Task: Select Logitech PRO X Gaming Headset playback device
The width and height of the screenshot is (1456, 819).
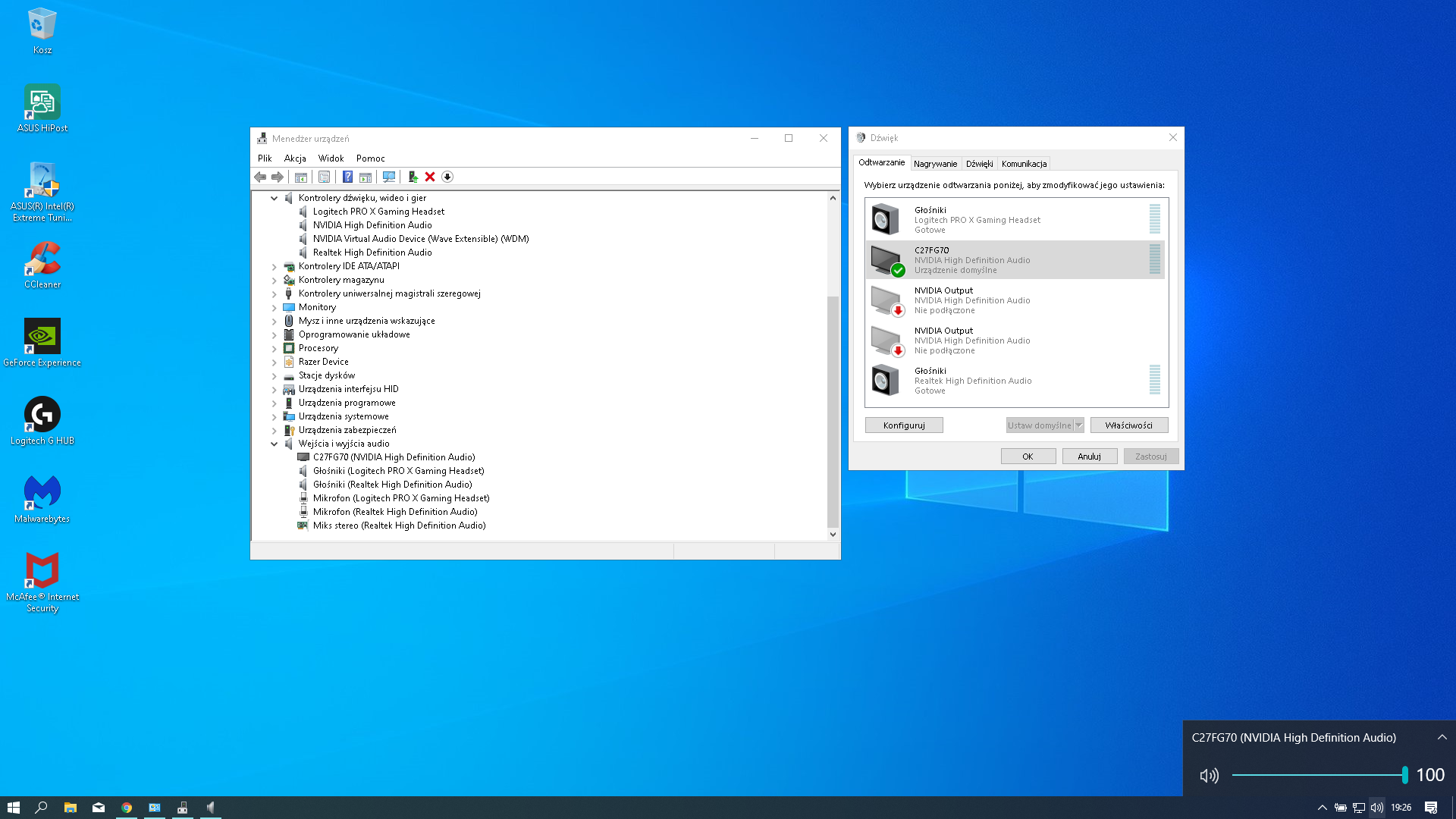Action: pos(1016,220)
